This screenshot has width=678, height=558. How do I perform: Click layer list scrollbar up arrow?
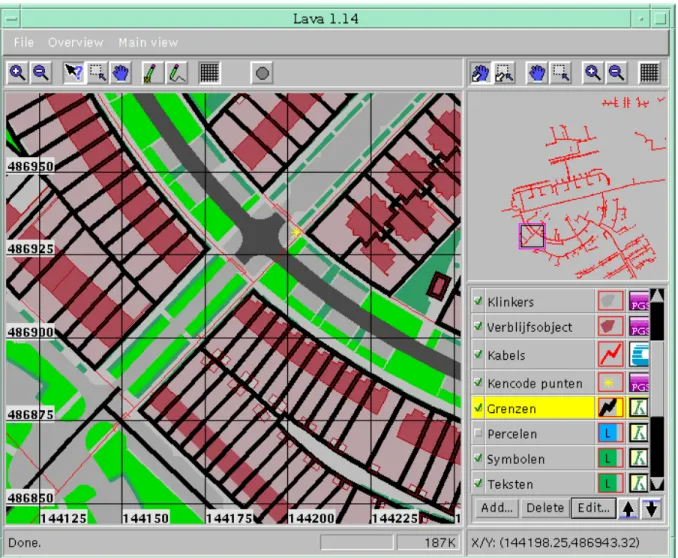[x=657, y=296]
